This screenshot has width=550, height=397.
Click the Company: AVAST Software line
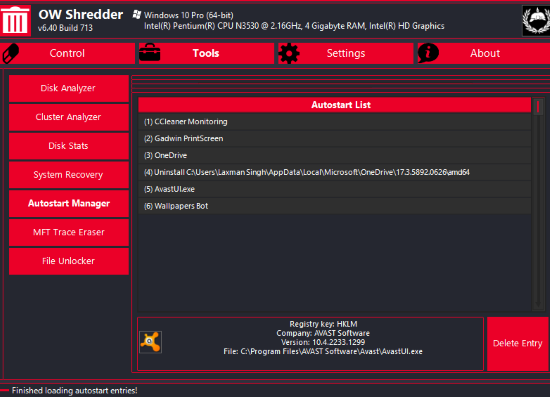click(323, 333)
